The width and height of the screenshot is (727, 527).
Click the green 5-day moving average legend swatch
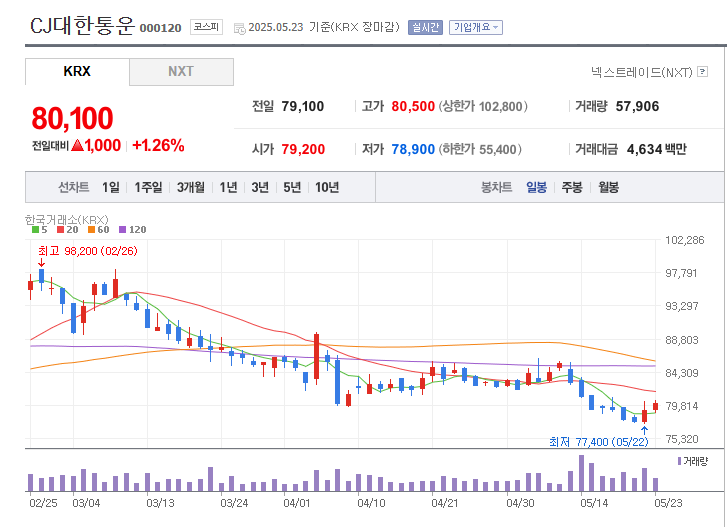(35, 229)
